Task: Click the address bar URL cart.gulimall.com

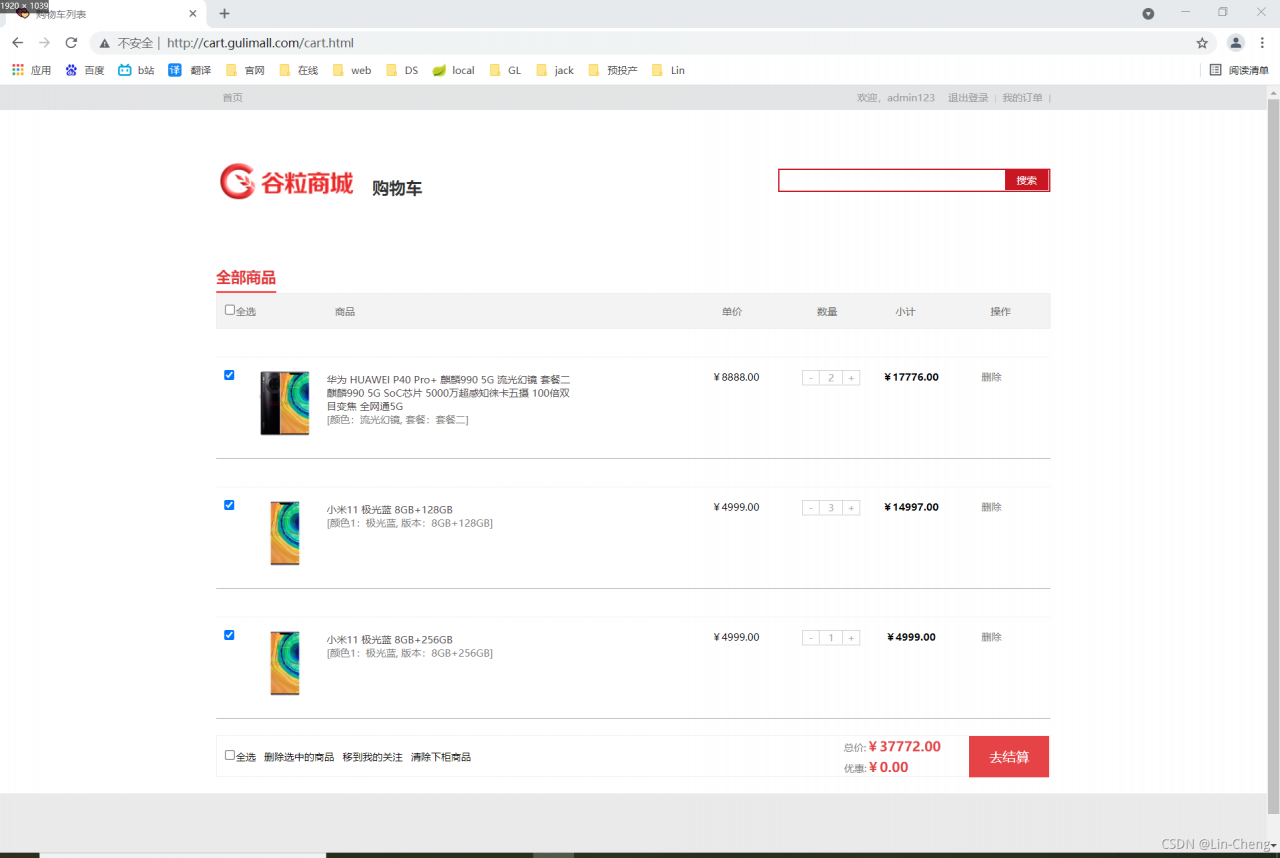Action: [260, 43]
